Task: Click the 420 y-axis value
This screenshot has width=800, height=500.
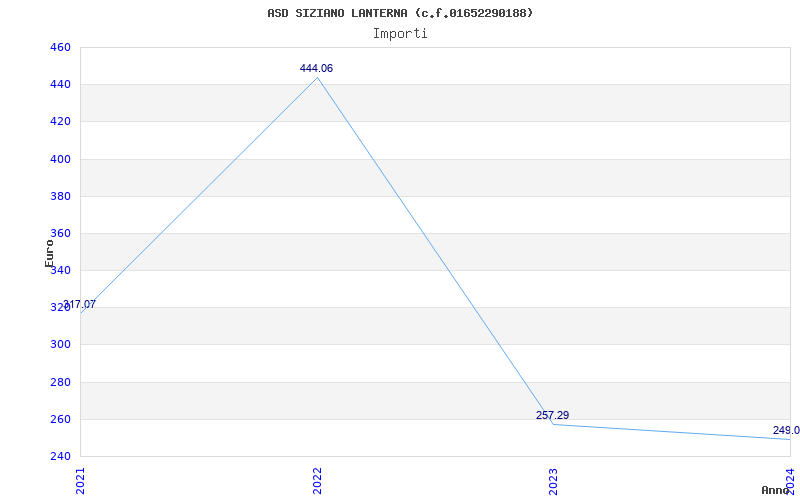Action: (60, 122)
